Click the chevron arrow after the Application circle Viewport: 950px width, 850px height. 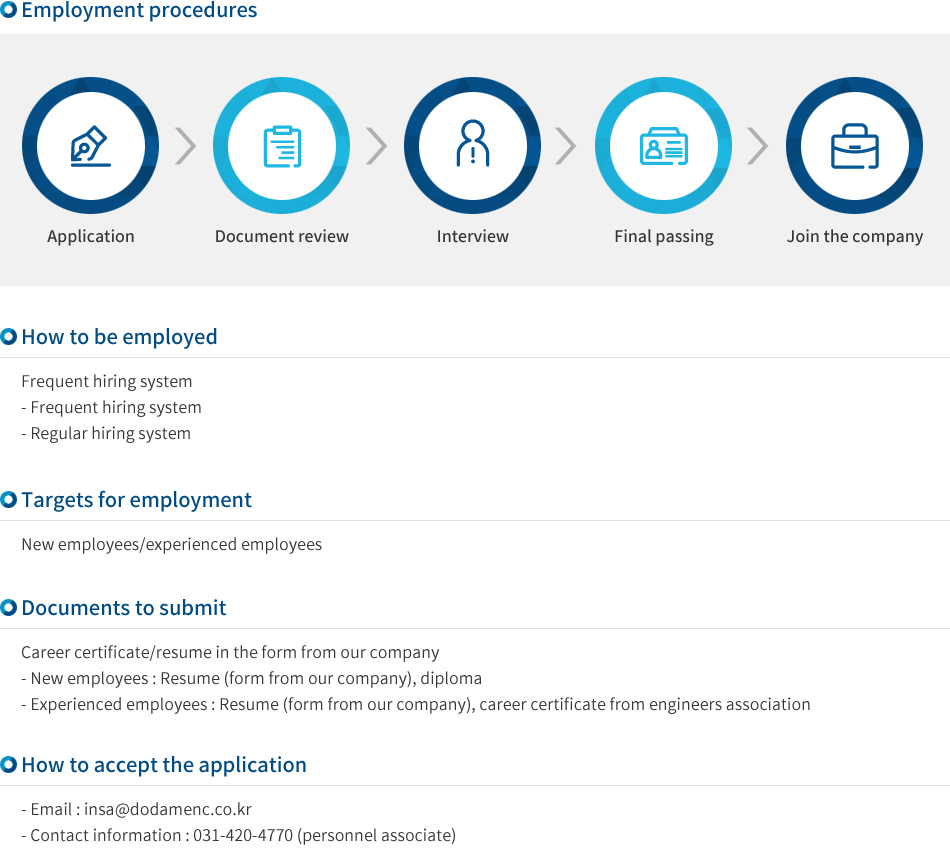186,146
